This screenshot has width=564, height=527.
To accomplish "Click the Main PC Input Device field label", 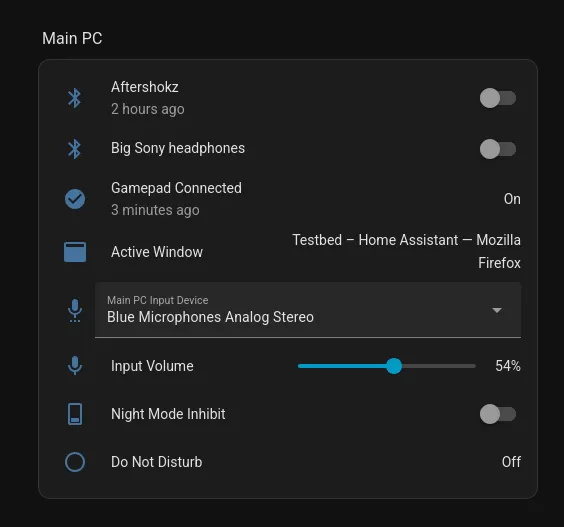I will click(x=158, y=300).
